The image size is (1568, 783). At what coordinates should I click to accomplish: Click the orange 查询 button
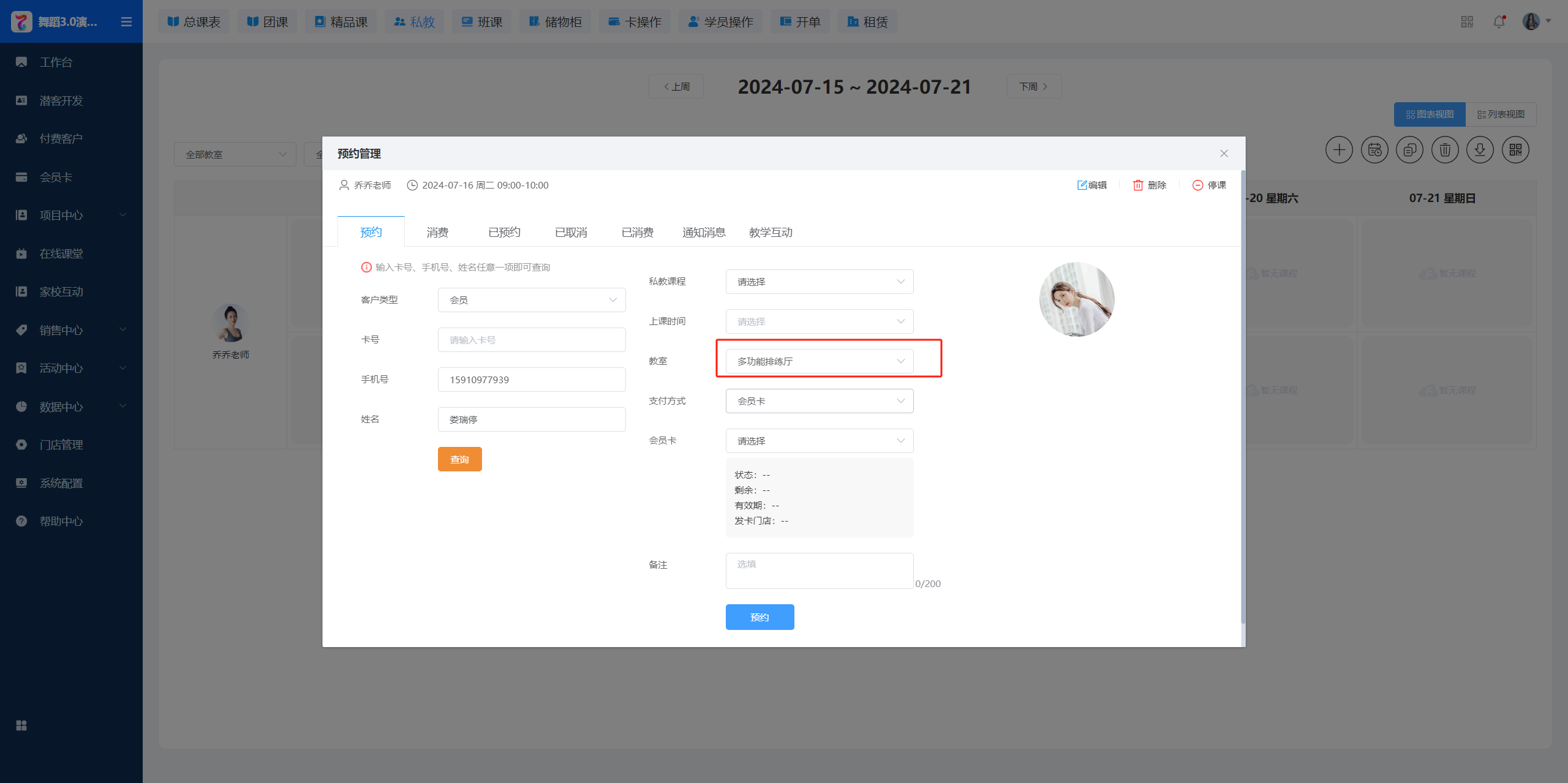[x=459, y=459]
